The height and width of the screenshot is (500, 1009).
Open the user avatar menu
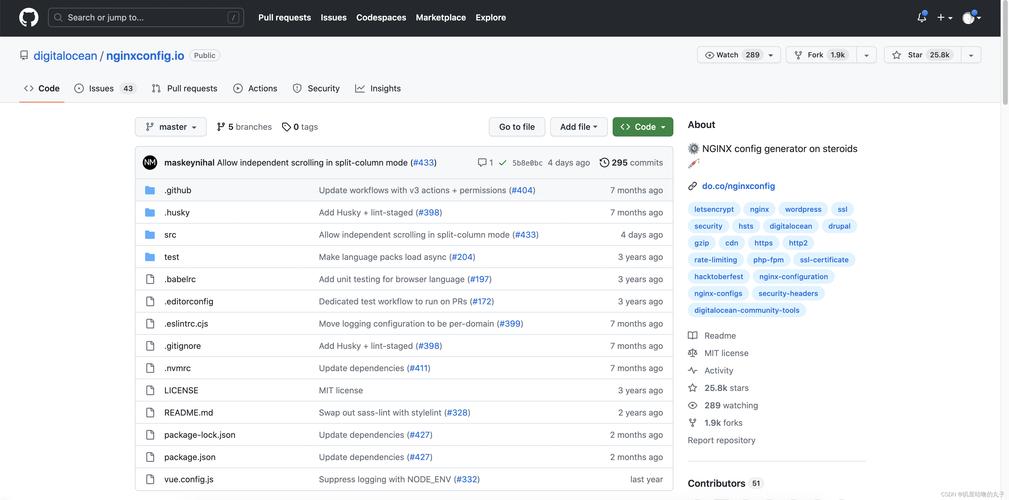click(x=971, y=17)
